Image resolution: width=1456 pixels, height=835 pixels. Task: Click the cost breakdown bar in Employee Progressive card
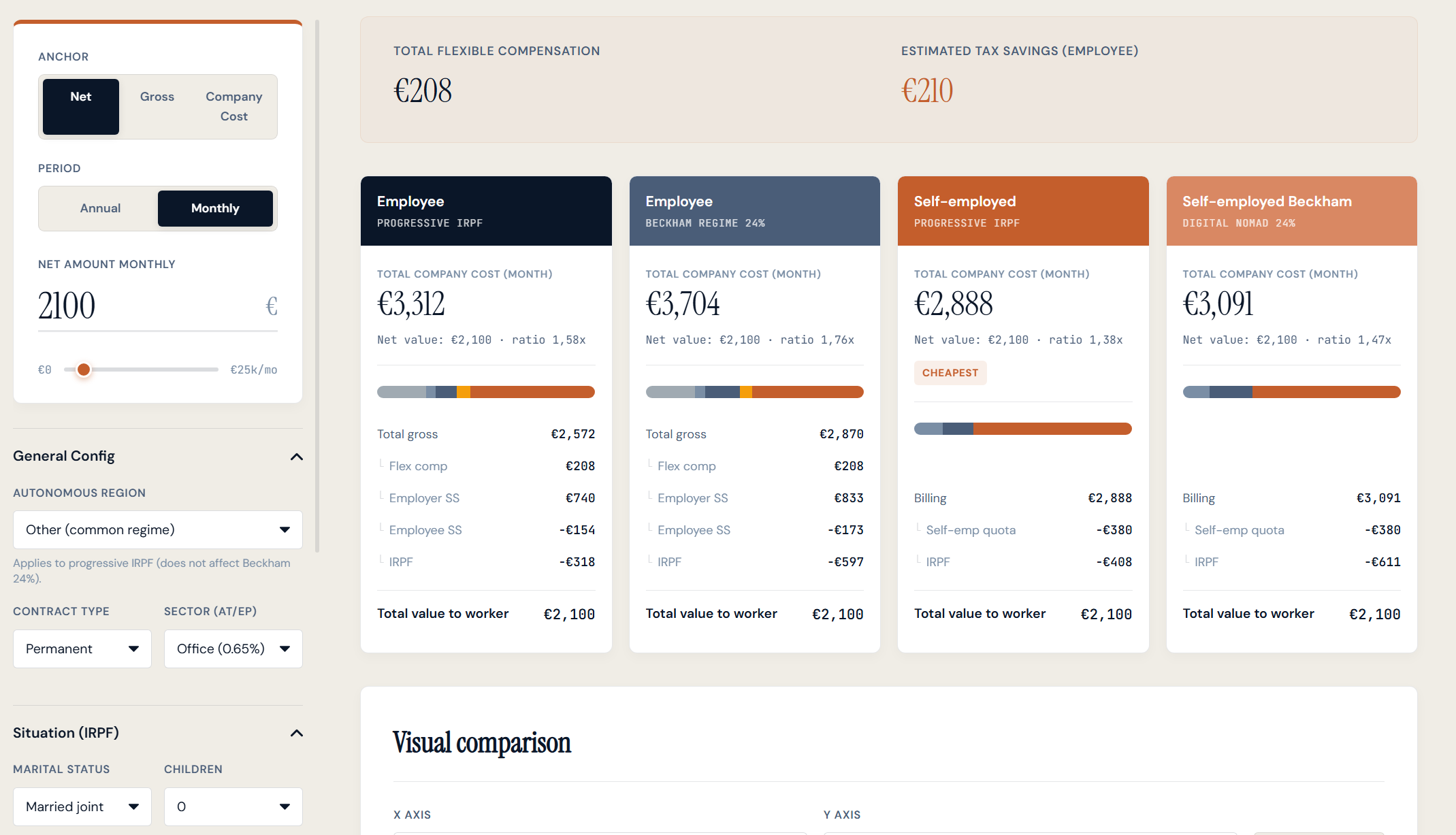(x=486, y=392)
